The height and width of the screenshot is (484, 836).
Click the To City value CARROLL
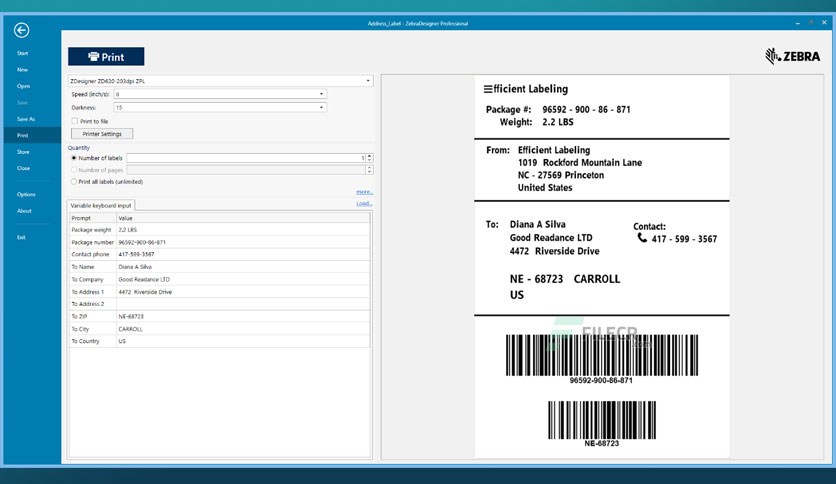point(243,329)
